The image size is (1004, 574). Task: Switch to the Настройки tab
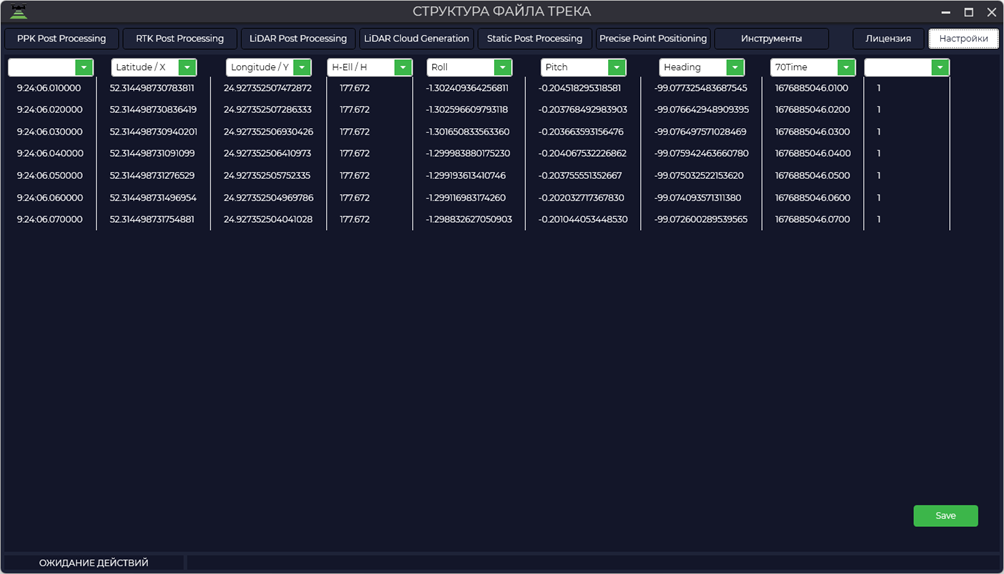tap(964, 38)
